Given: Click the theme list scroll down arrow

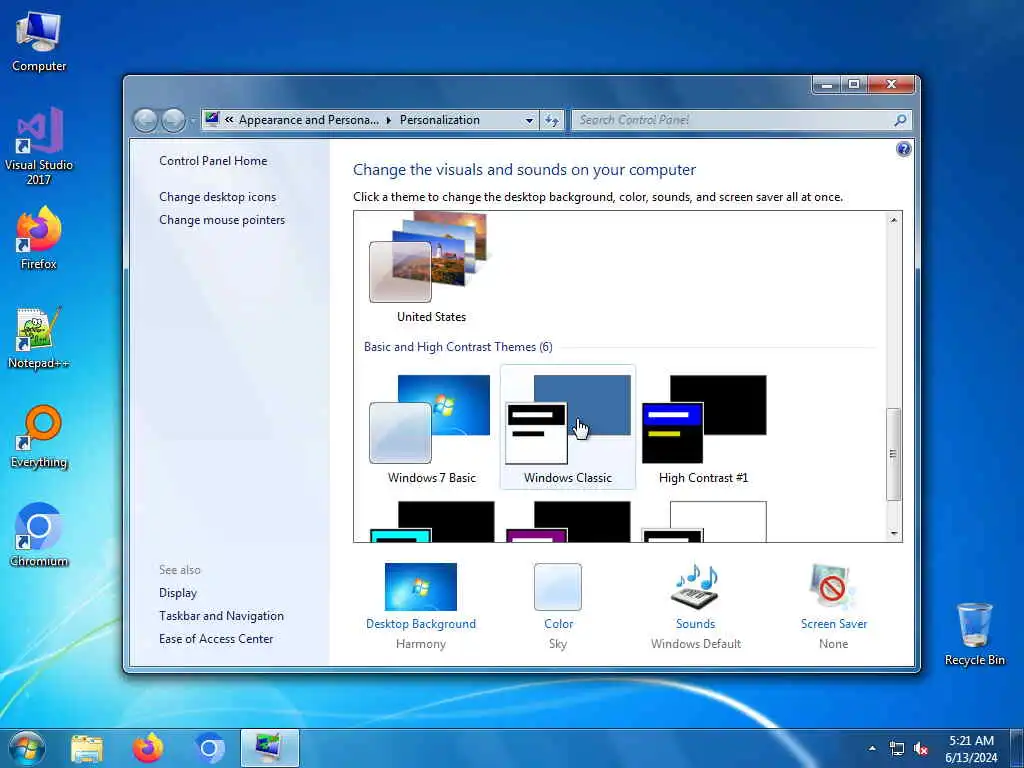Looking at the screenshot, I should pos(894,534).
